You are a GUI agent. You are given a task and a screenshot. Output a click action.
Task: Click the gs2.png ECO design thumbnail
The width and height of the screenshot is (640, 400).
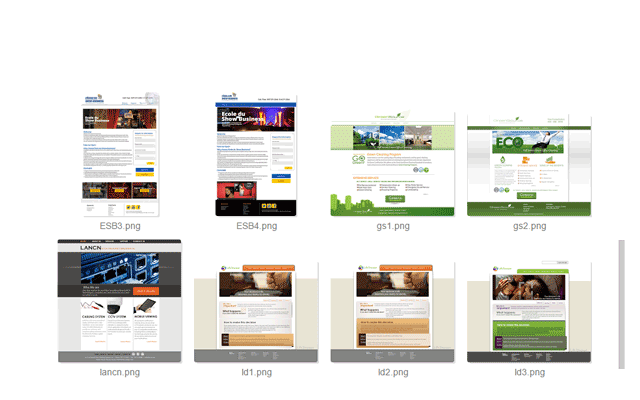click(x=528, y=165)
